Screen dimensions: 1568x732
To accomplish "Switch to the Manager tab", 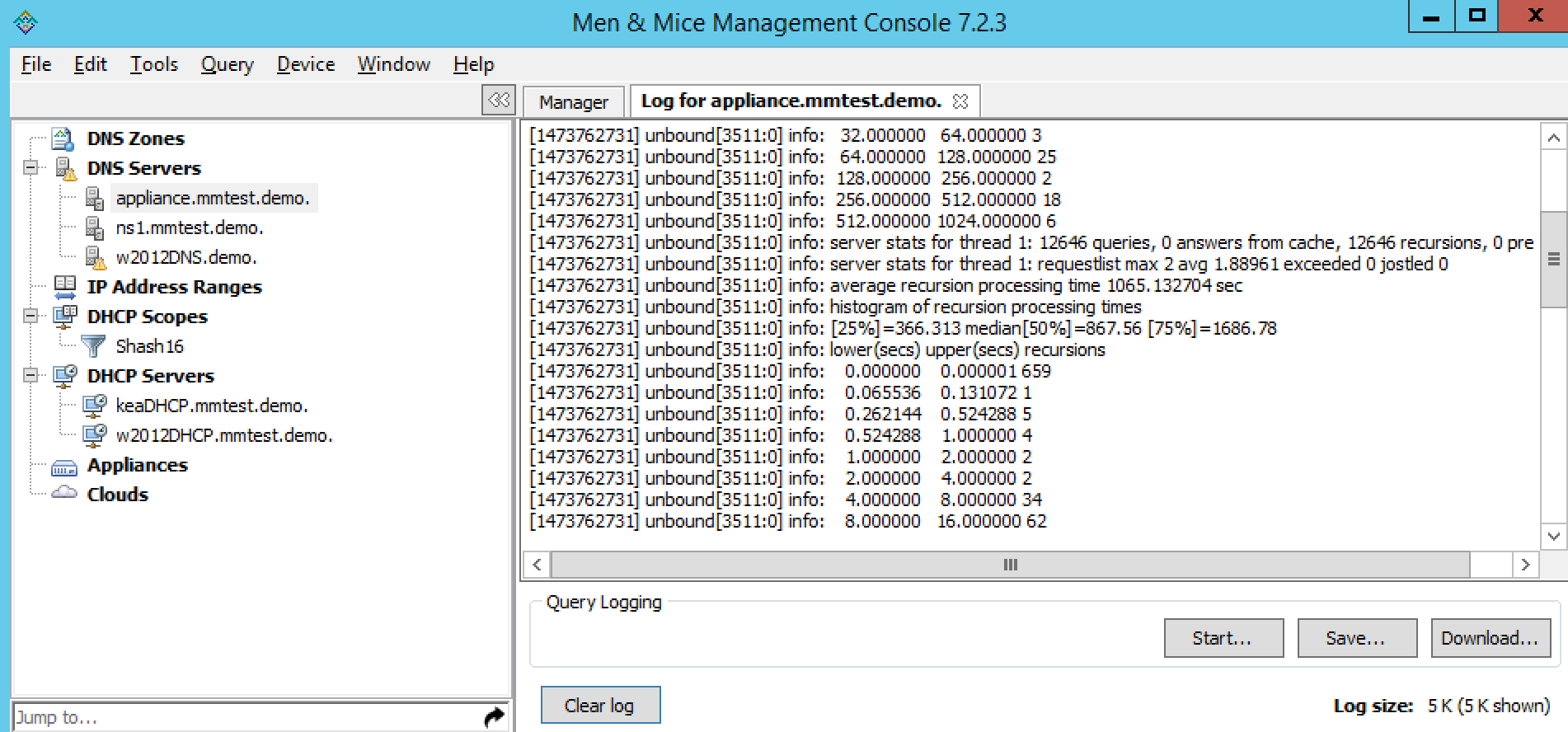I will [573, 102].
